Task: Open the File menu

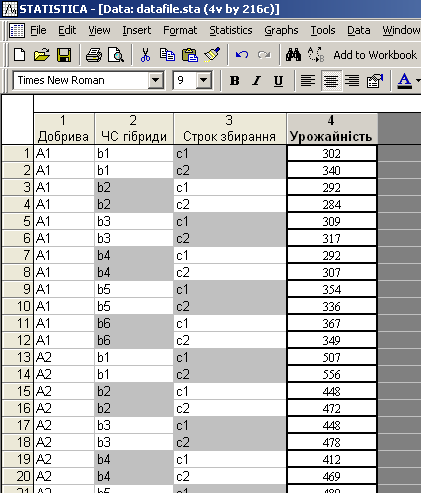Action: point(38,30)
